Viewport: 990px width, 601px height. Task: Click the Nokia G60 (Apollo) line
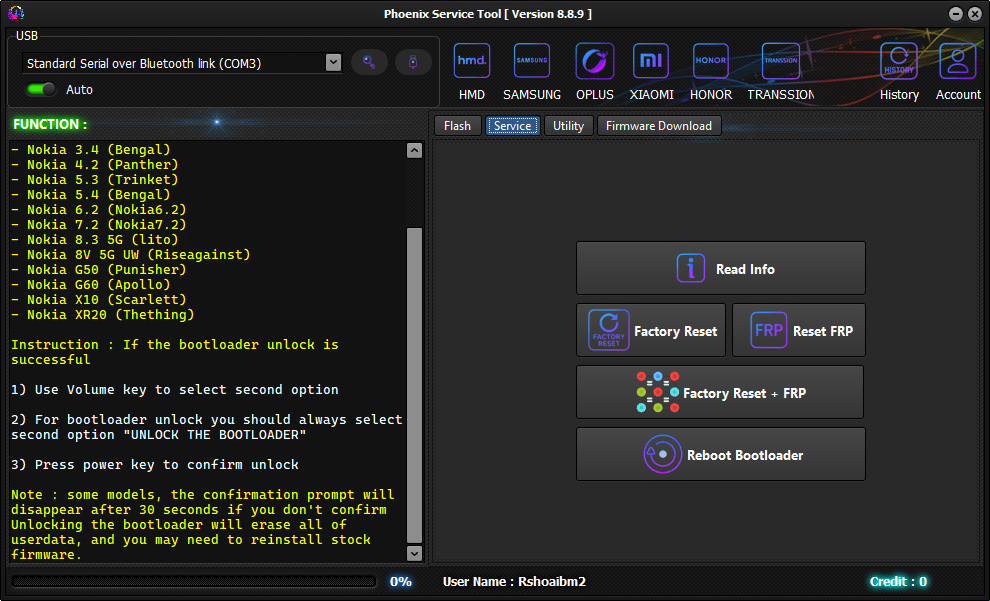[x=91, y=285]
